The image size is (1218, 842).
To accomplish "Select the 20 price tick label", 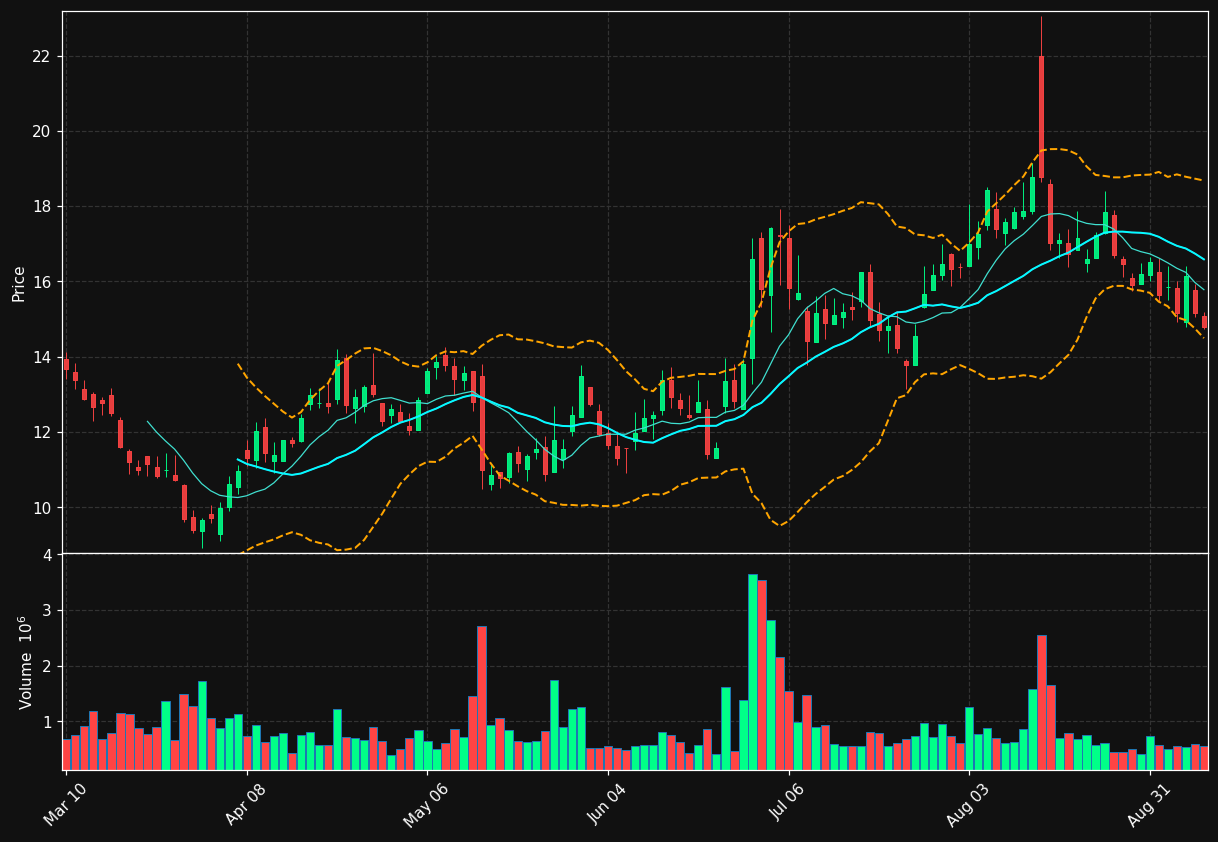I will tap(40, 131).
